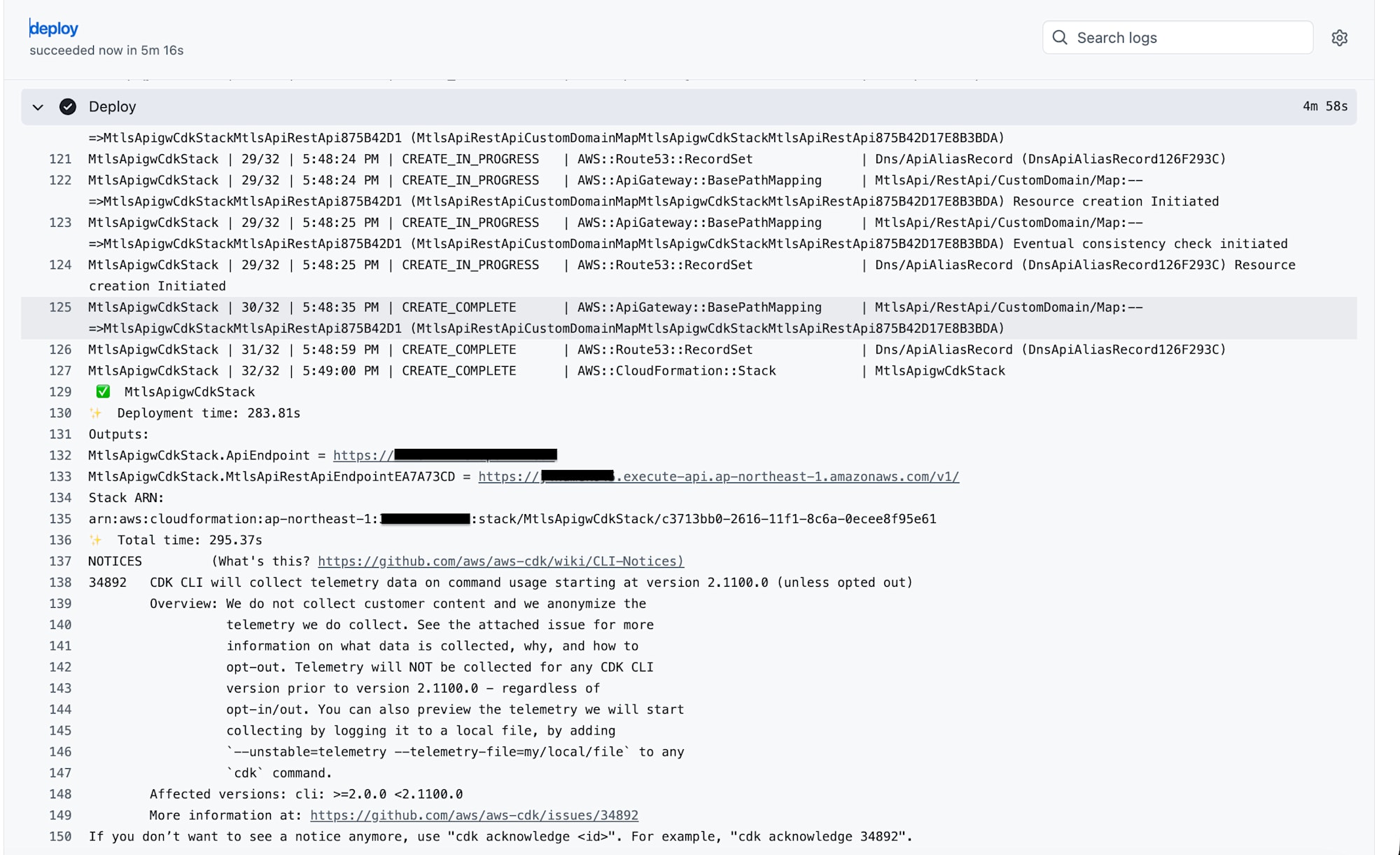Type in the Search logs field
This screenshot has height=855, width=1400.
[1190, 38]
